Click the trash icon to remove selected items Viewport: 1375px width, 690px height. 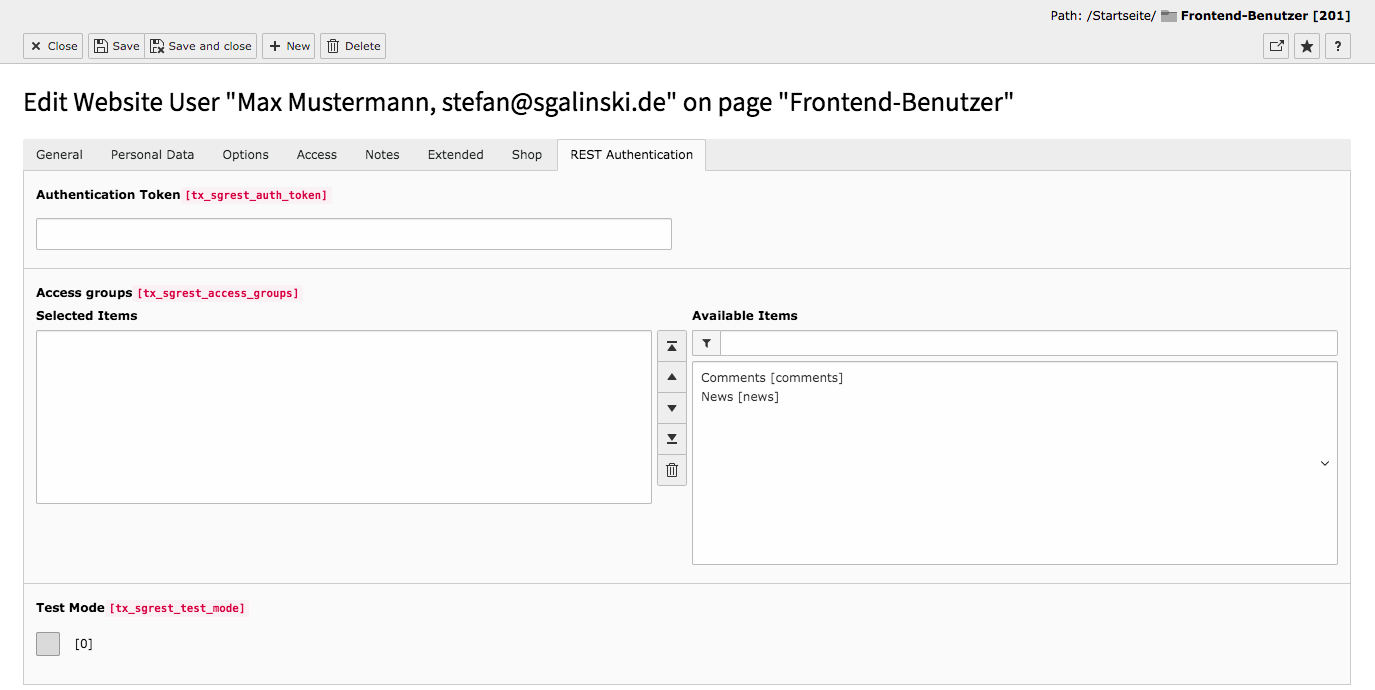[671, 470]
